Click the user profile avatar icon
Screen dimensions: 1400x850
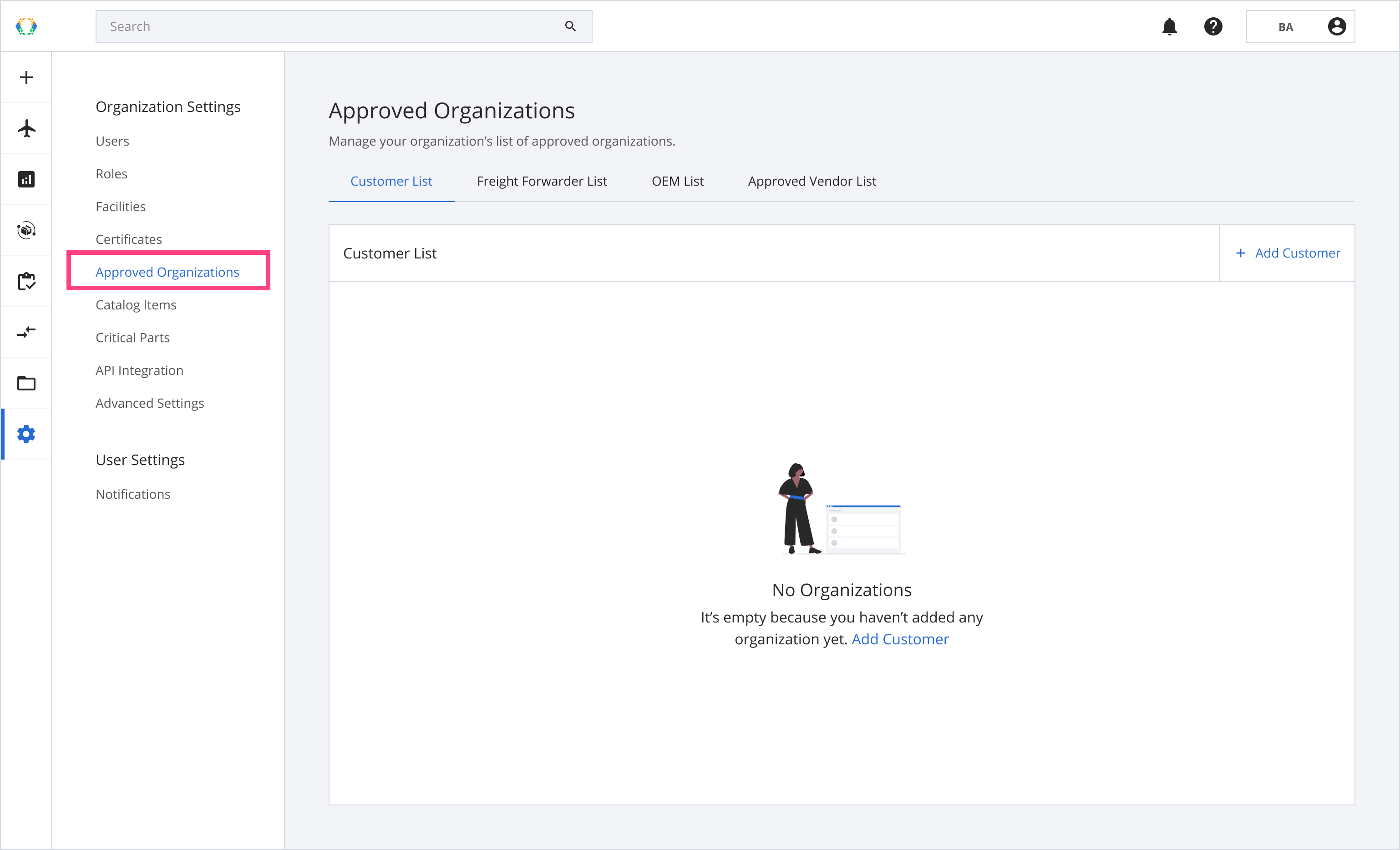coord(1337,26)
